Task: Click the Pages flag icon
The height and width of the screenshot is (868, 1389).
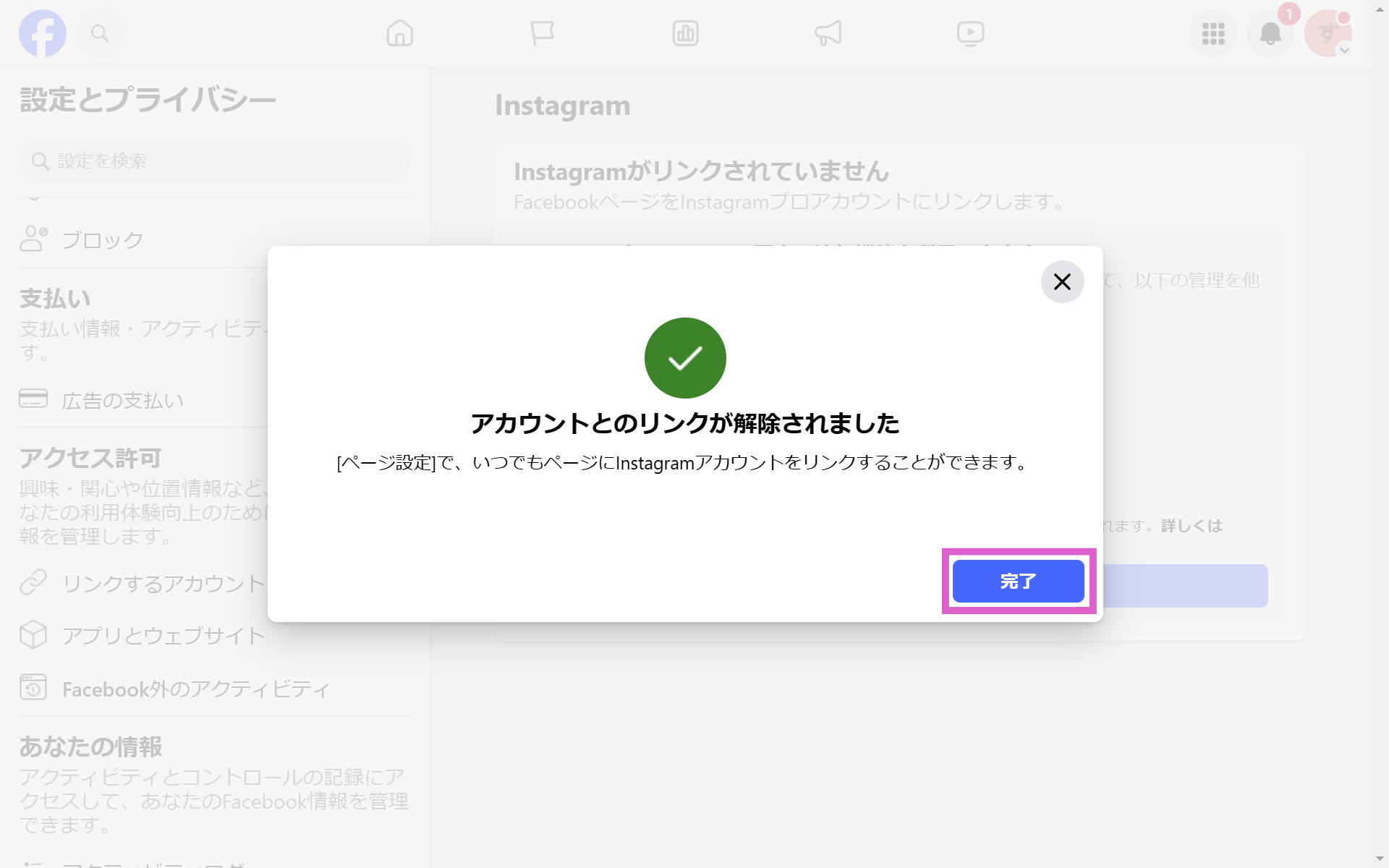Action: 543,33
